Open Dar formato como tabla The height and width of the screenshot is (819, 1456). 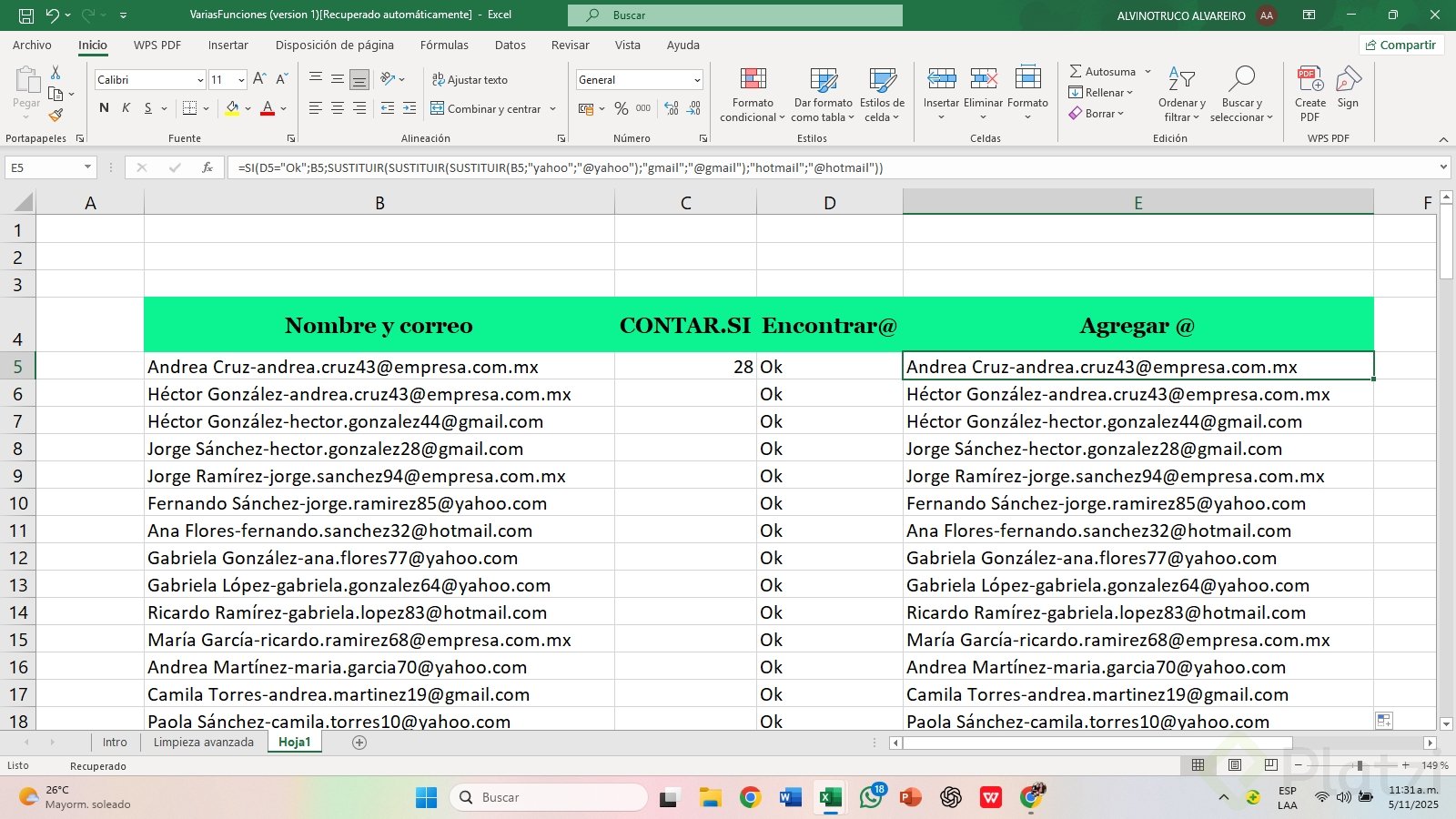point(824,95)
